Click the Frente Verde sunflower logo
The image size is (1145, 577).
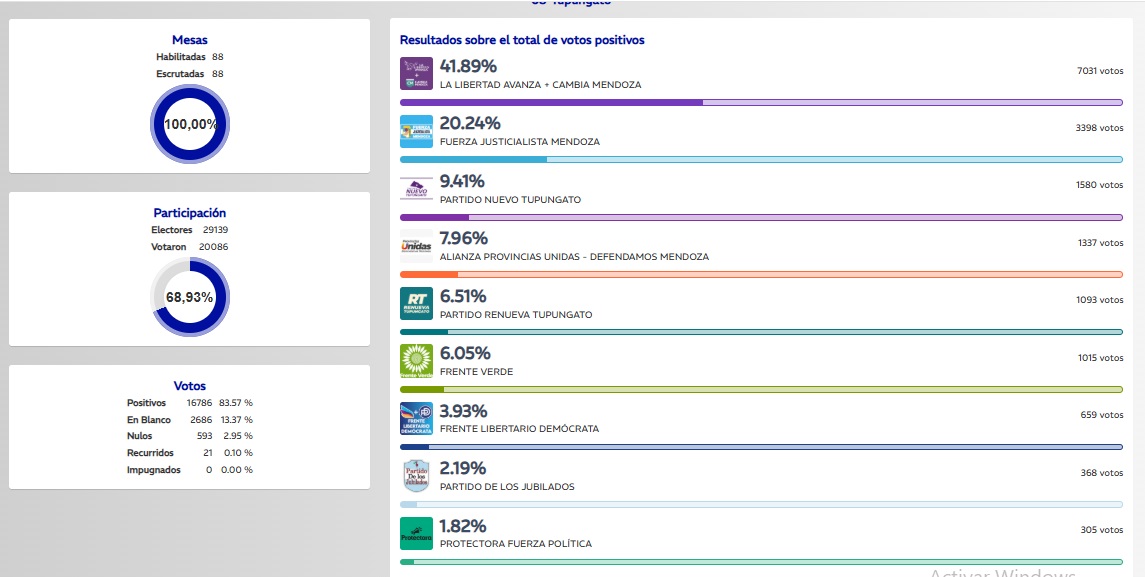[x=416, y=361]
